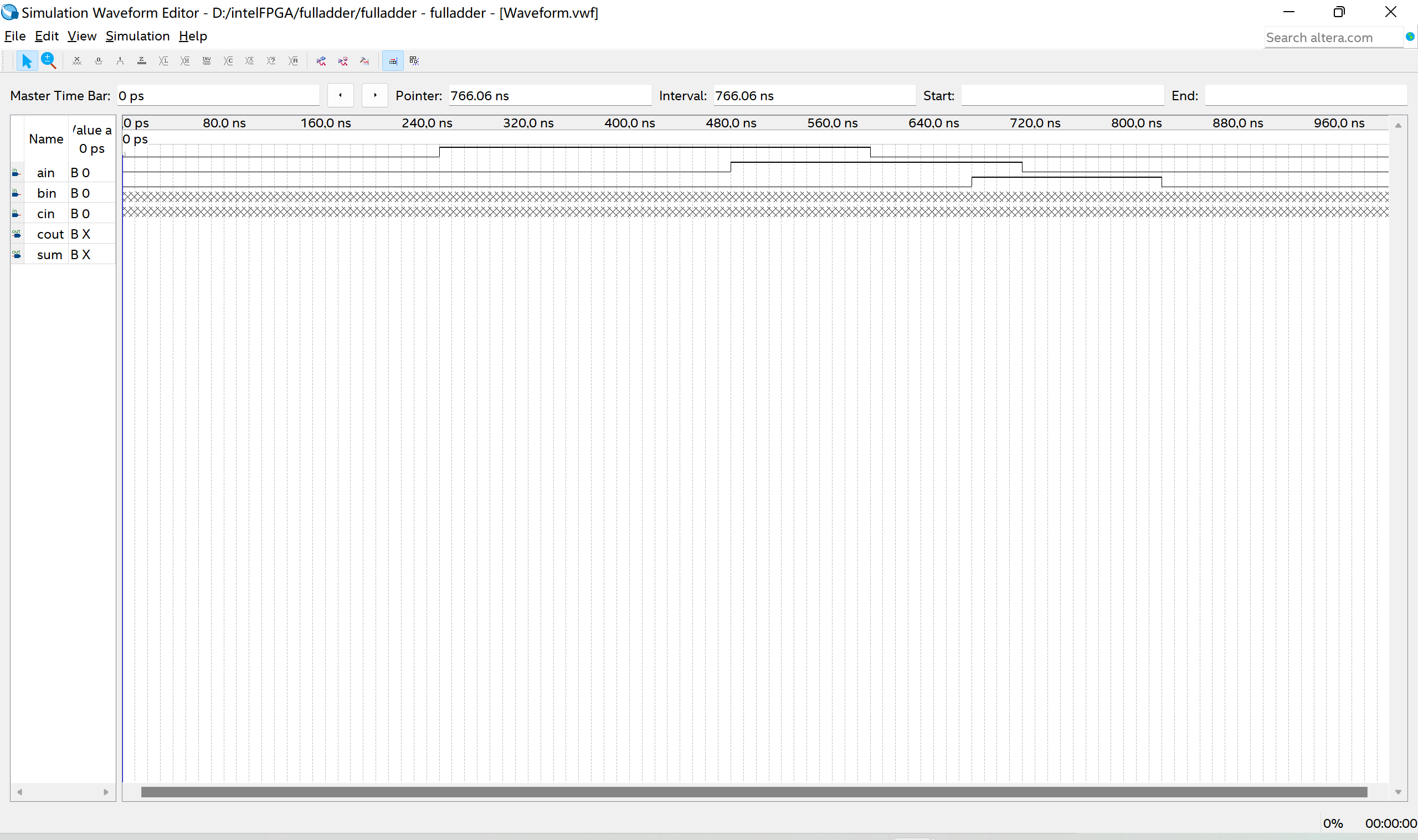Click the Interval value field
This screenshot has width=1418, height=840.
(x=814, y=96)
